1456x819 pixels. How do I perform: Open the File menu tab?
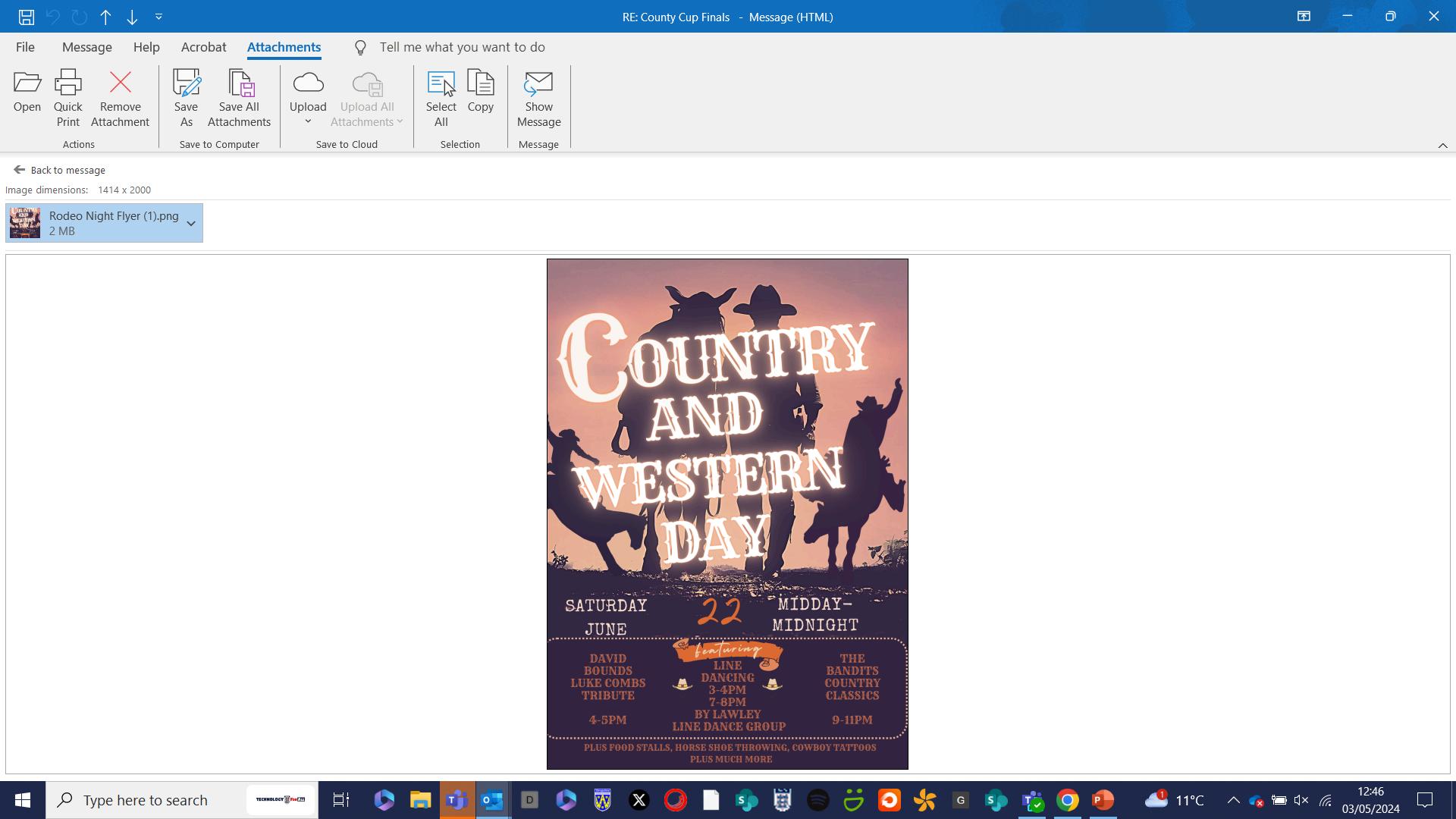[25, 47]
